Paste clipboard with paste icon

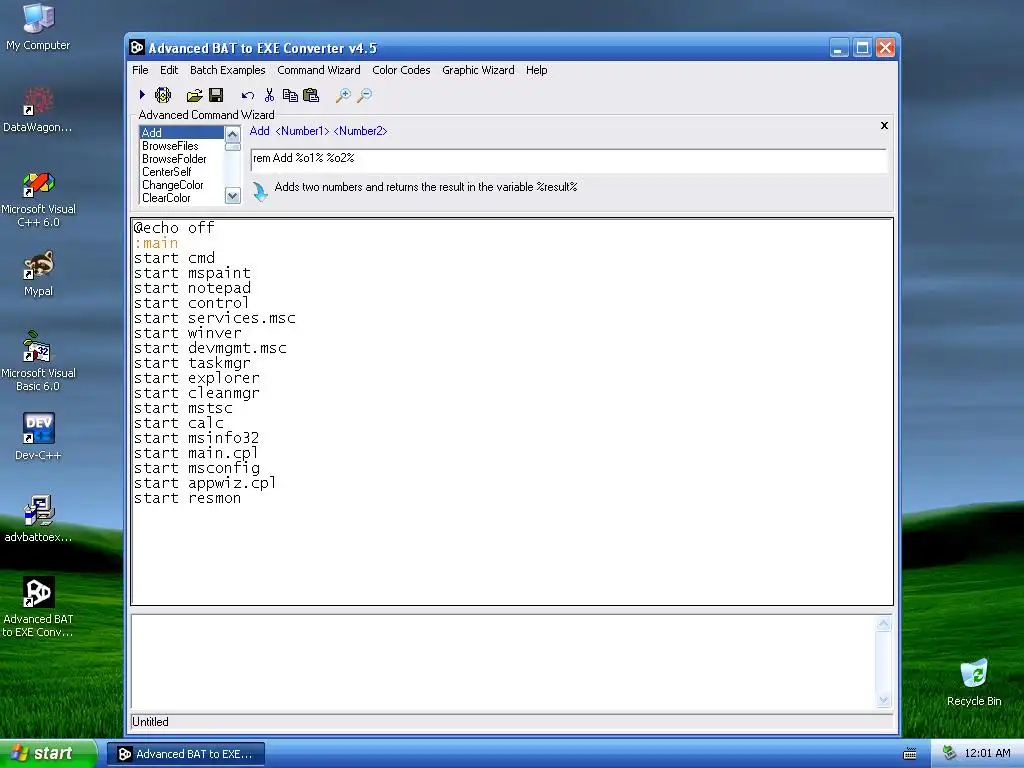click(311, 95)
